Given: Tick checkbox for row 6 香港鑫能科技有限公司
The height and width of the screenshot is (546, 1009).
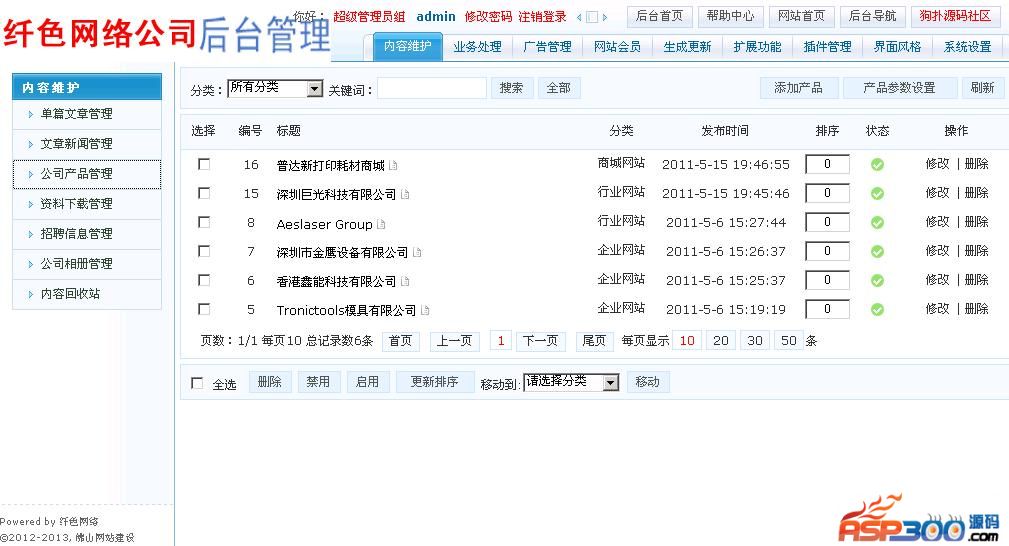Looking at the screenshot, I should [204, 280].
